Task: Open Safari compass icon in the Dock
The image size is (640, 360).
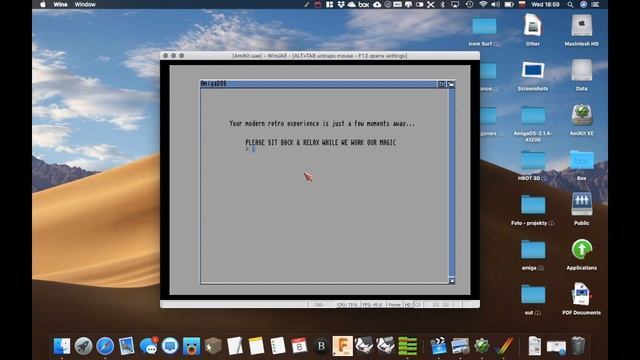Action: [105, 347]
